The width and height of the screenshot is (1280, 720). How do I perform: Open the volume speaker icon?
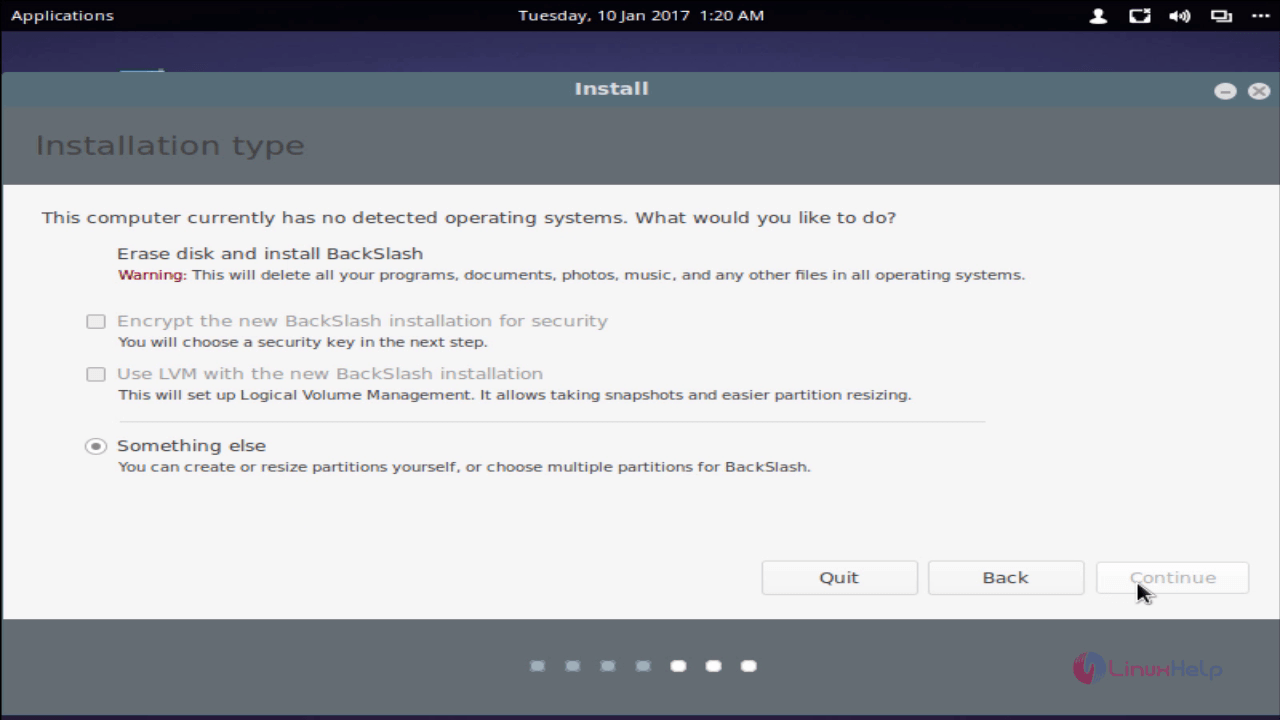click(1180, 16)
